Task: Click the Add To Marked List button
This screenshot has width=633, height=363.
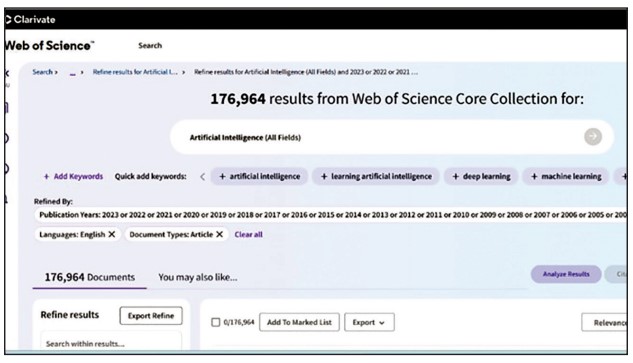Action: [x=299, y=322]
